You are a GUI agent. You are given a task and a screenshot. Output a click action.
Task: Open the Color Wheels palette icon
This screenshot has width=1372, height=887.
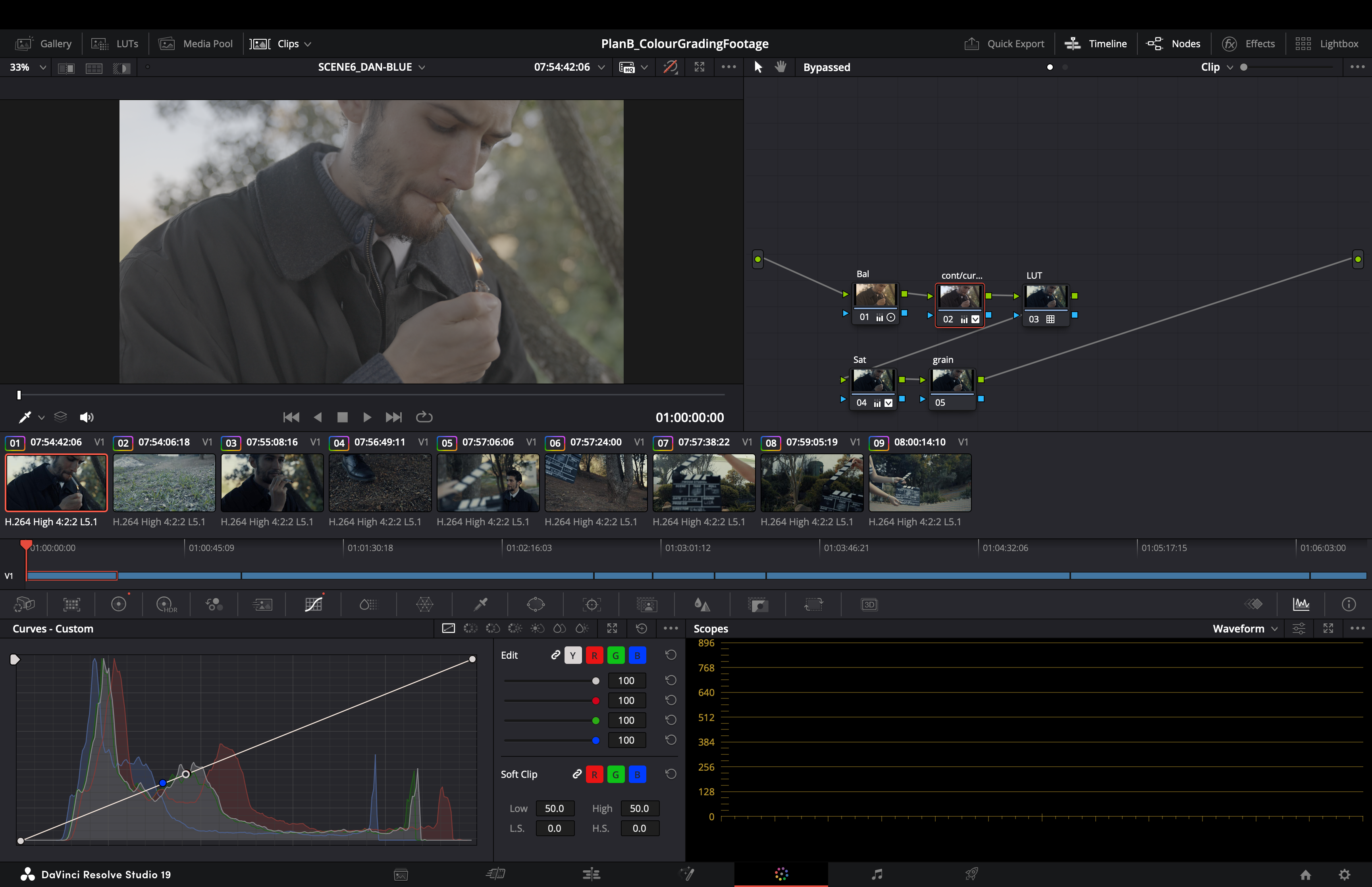point(119,604)
